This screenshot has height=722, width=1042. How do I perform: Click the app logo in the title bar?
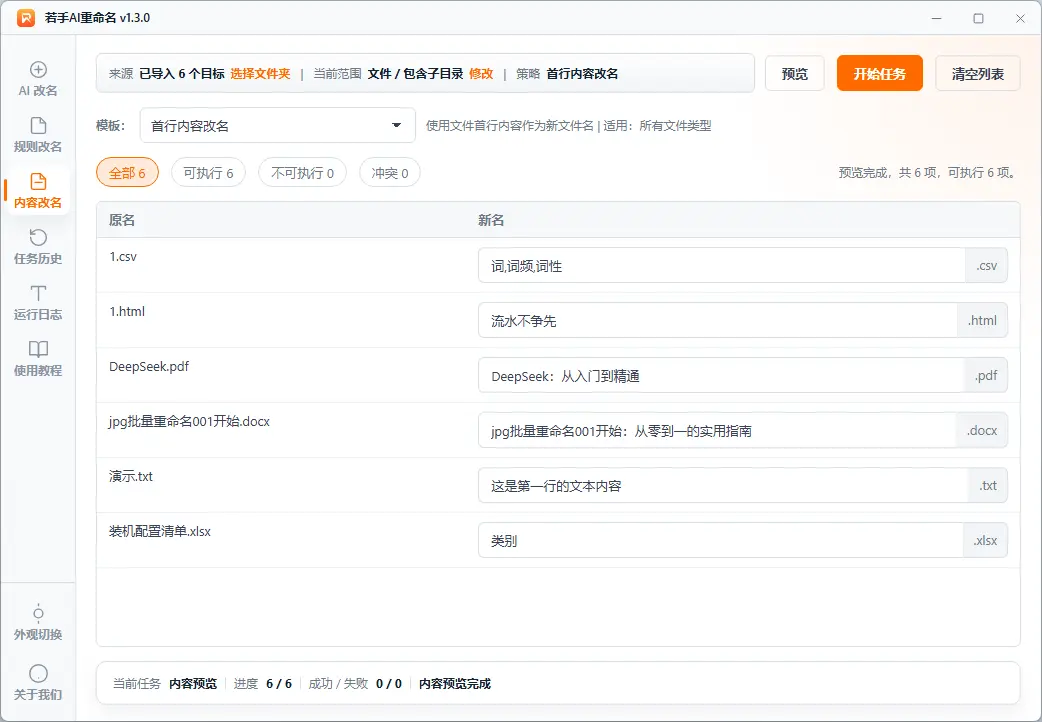(26, 18)
